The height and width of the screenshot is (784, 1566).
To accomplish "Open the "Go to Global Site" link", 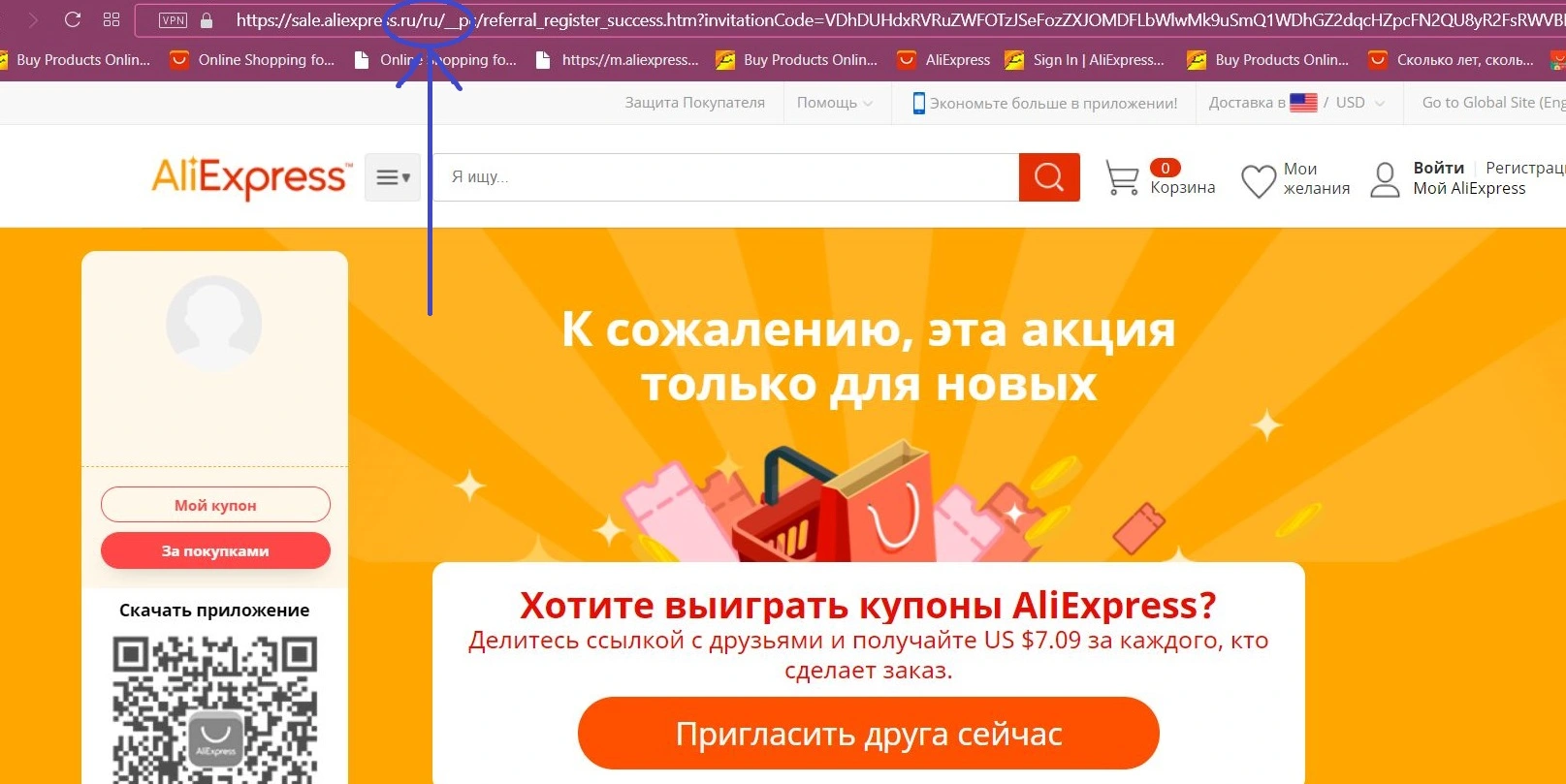I will [1493, 103].
